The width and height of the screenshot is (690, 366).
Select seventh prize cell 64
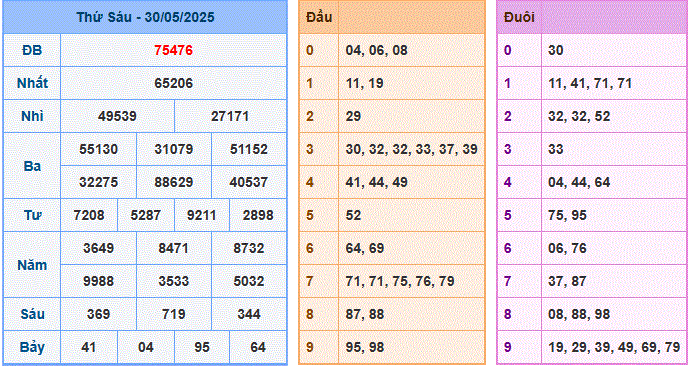[x=257, y=347]
